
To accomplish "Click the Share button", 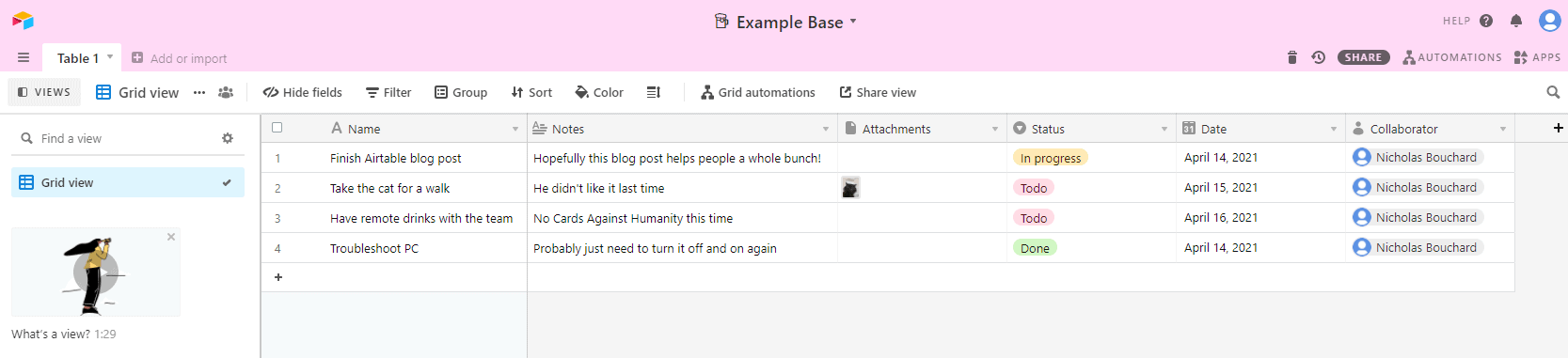I will 1363,57.
